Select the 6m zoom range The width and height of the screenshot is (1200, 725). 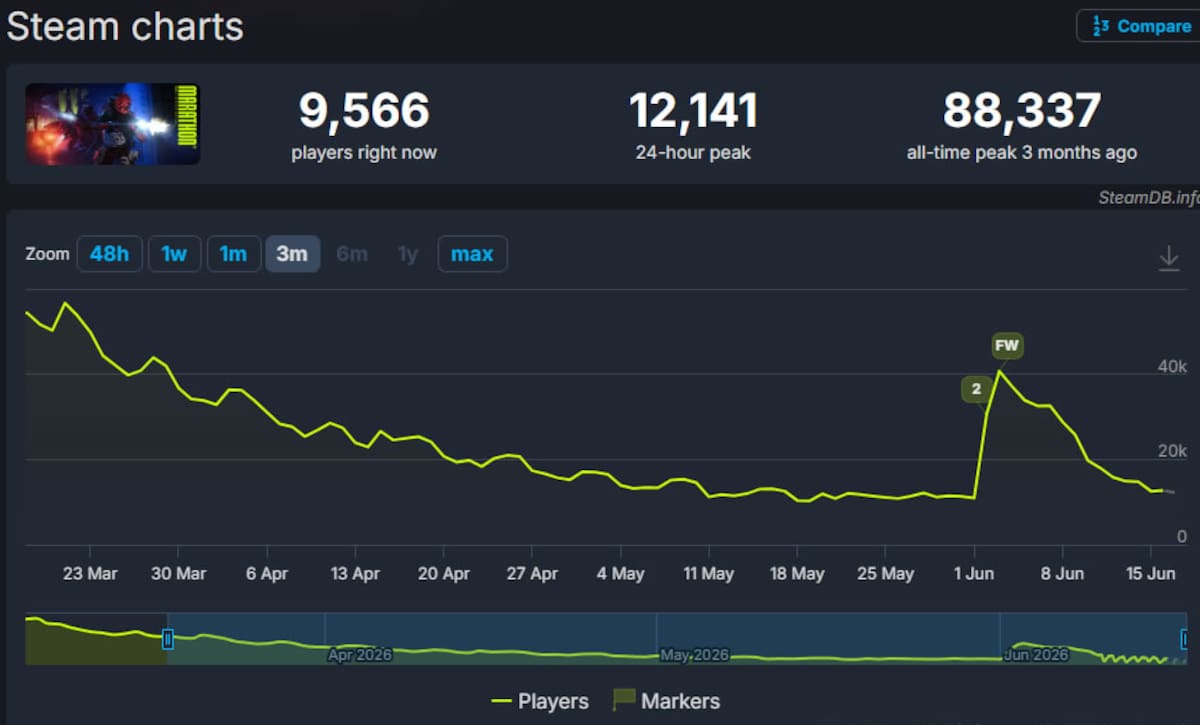coord(352,254)
